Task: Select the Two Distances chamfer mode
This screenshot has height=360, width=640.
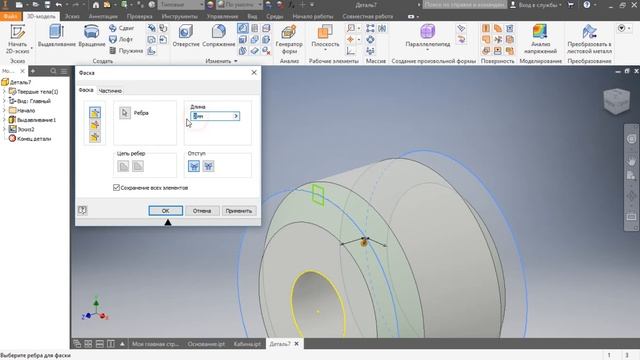Action: click(95, 137)
